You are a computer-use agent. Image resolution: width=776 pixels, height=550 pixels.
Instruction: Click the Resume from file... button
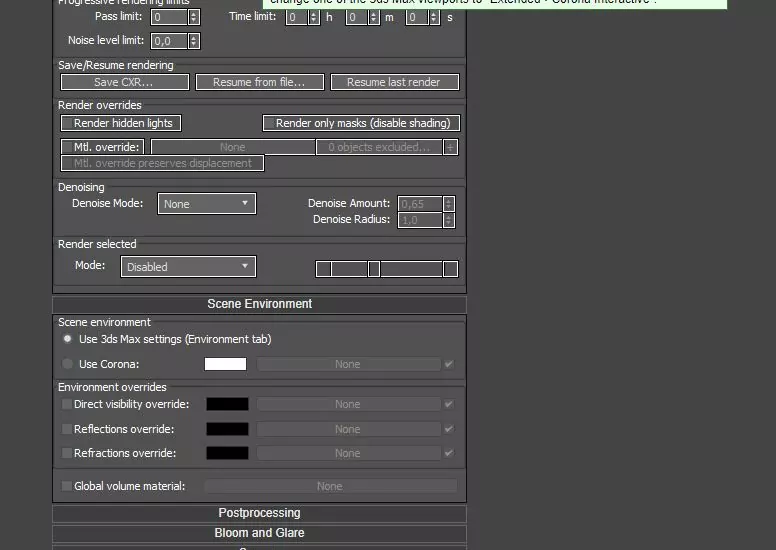[259, 82]
